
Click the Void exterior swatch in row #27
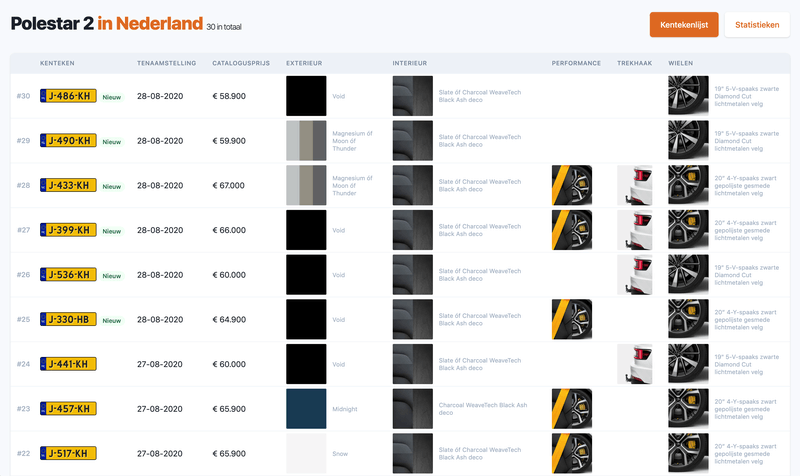click(x=306, y=230)
